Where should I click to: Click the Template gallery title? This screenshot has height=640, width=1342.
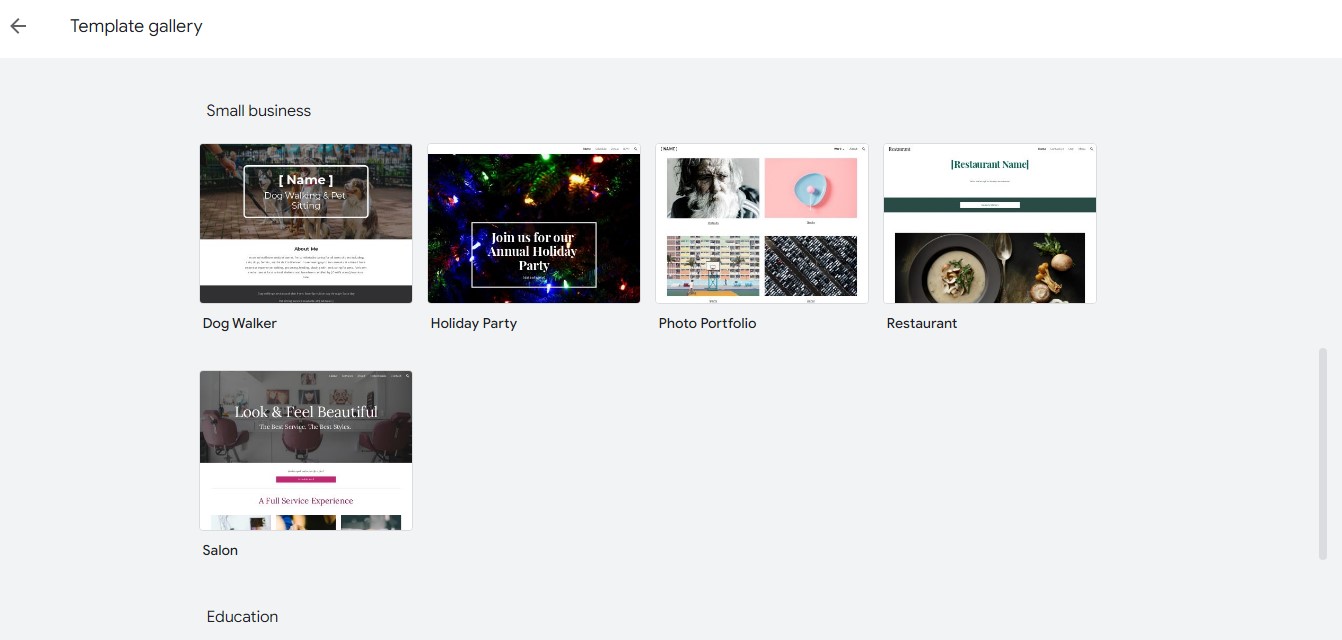click(x=136, y=26)
